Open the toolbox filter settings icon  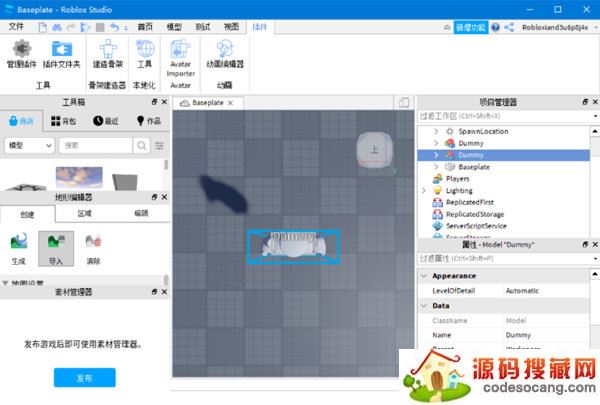[x=159, y=145]
